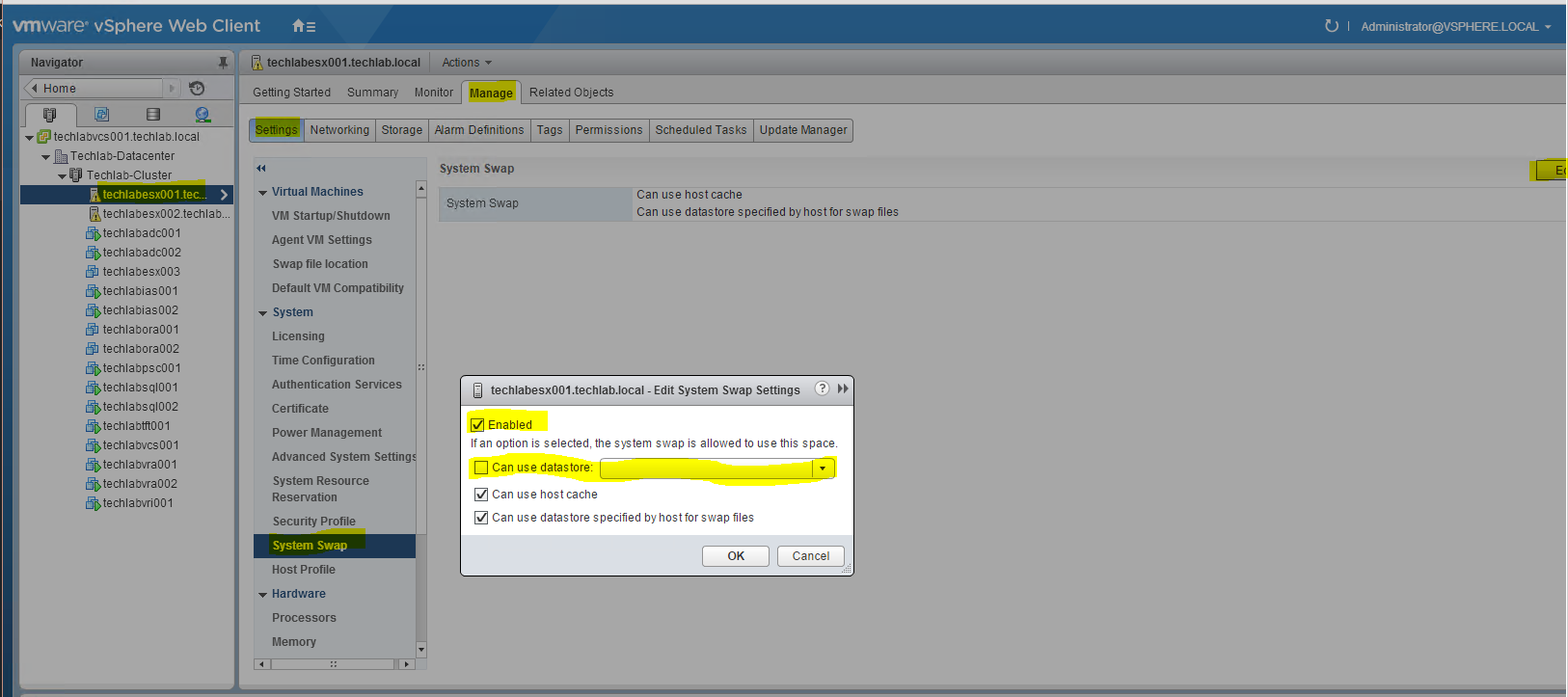Collapse the Techlab-Datacenter node
The image size is (1568, 697).
pyautogui.click(x=45, y=157)
